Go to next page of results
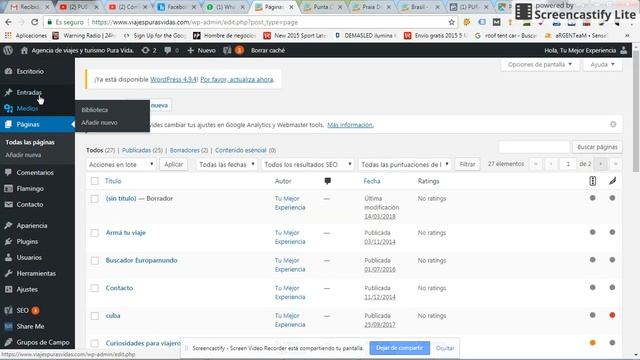640x360 pixels. click(x=600, y=164)
